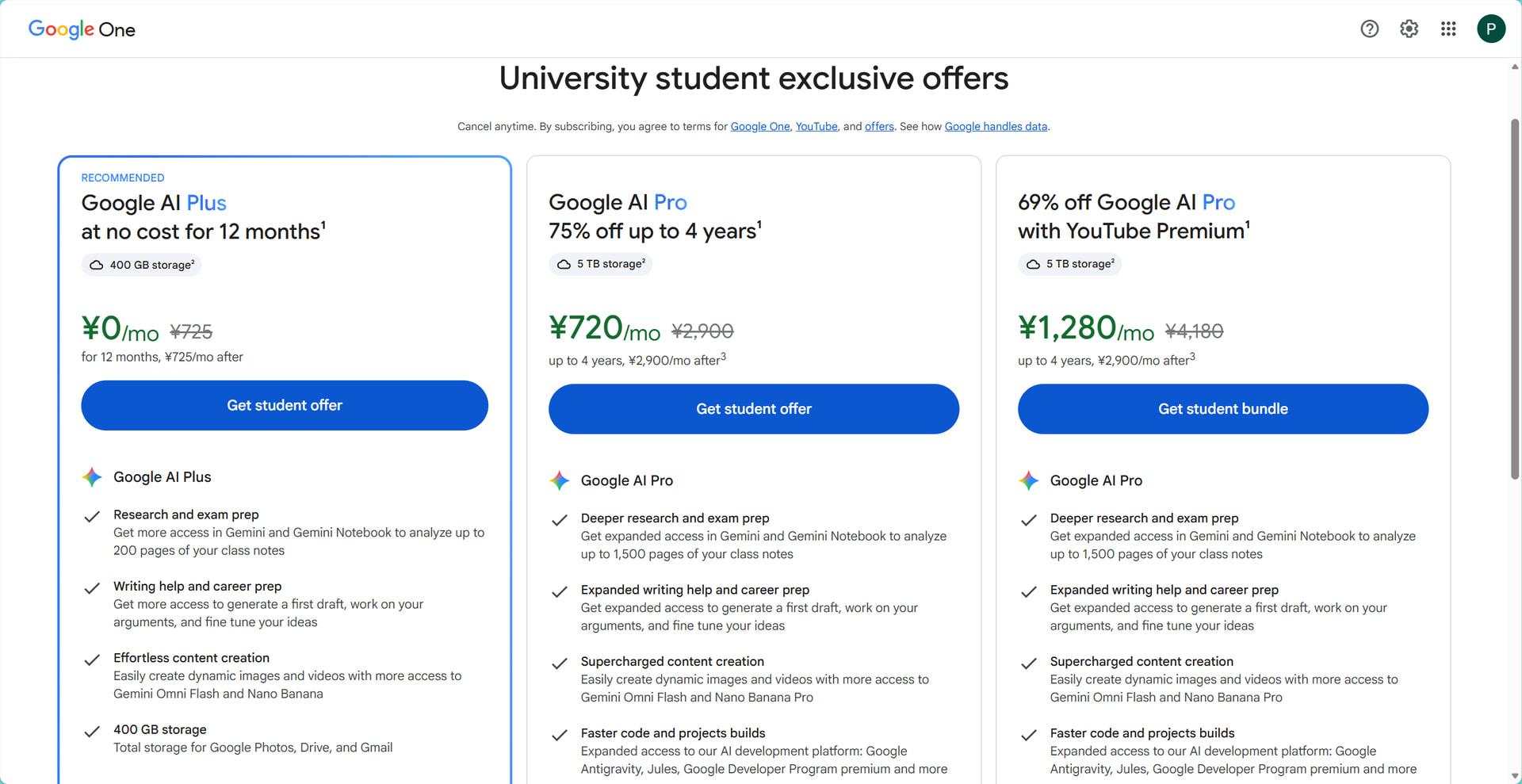Open the offers terms link
The height and width of the screenshot is (784, 1522).
879,127
